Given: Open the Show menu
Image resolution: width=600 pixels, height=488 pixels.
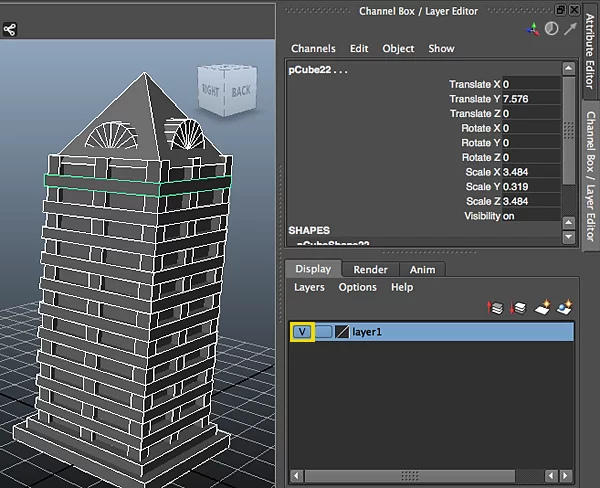Looking at the screenshot, I should tap(441, 49).
